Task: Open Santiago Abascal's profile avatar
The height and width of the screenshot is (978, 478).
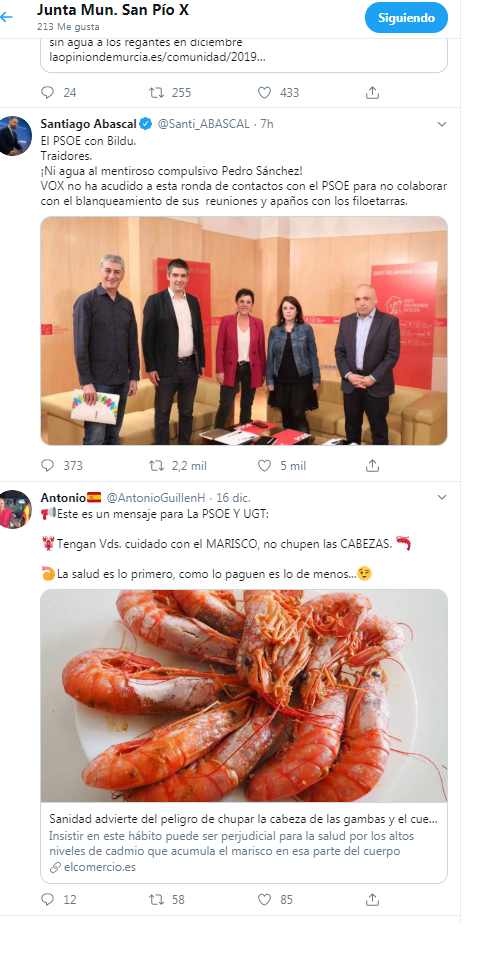Action: (15, 135)
